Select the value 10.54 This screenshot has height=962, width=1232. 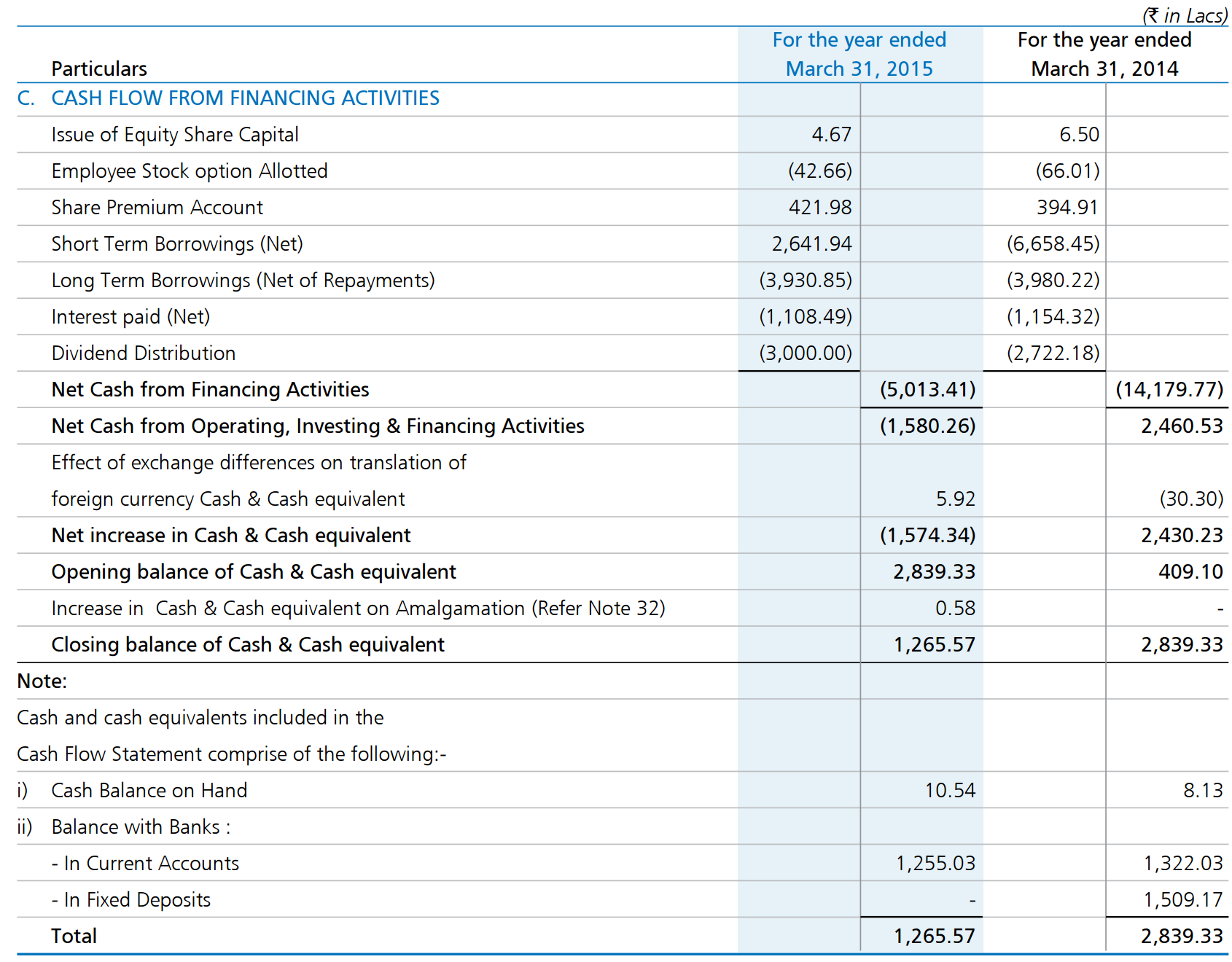click(950, 790)
